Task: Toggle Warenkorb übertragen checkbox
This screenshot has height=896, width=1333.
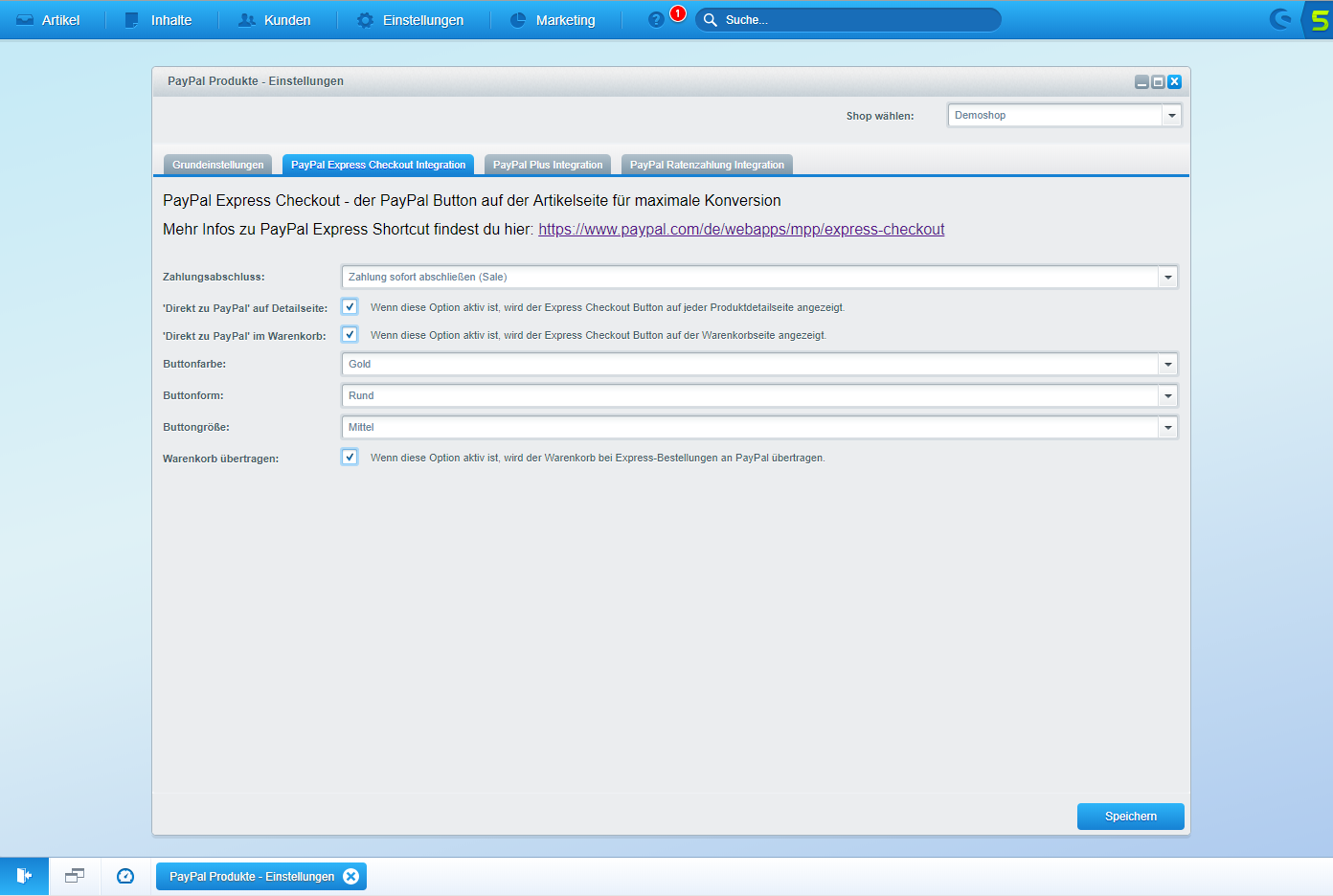Action: click(350, 458)
